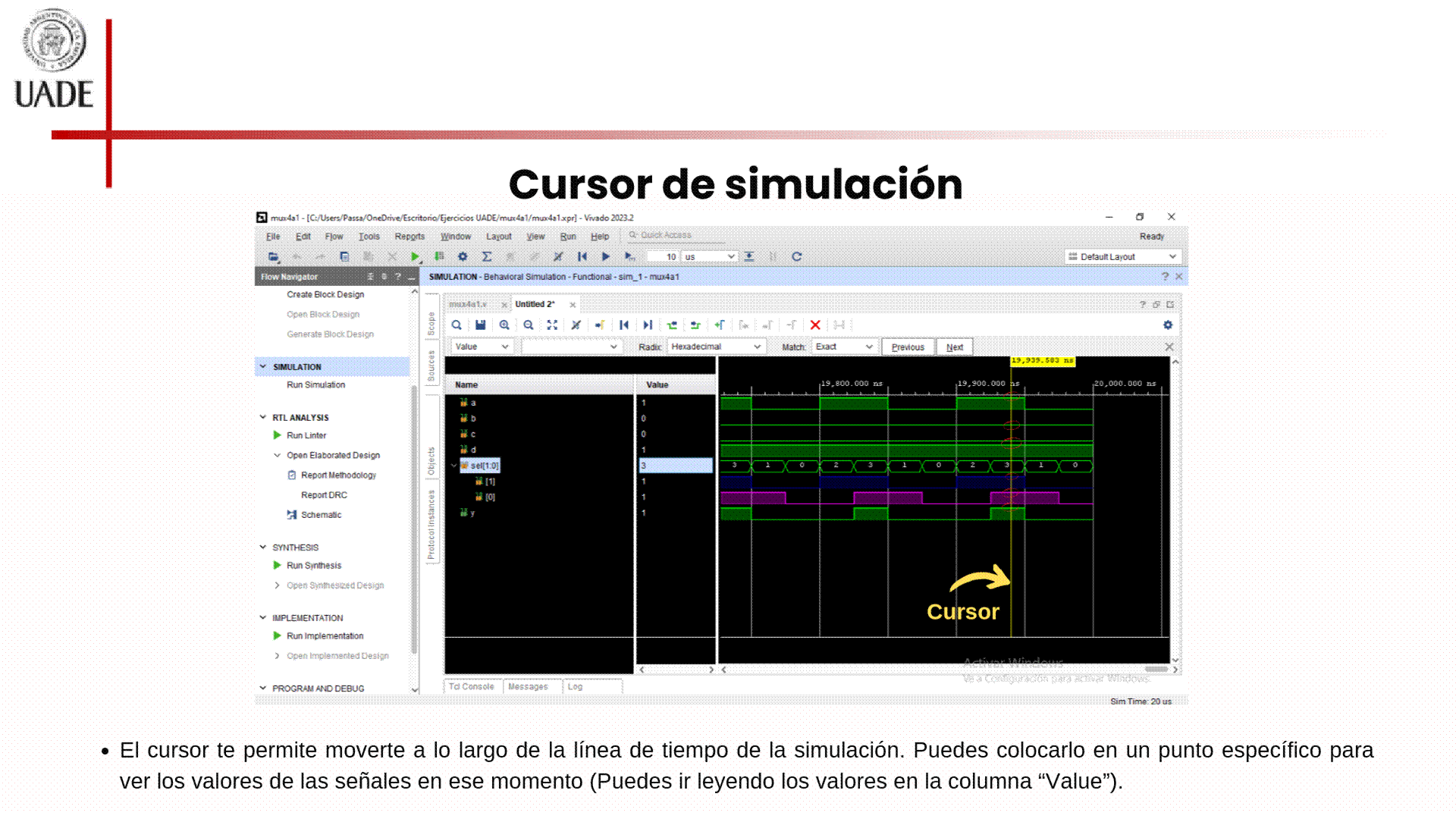Click the simulation time value field

[663, 257]
